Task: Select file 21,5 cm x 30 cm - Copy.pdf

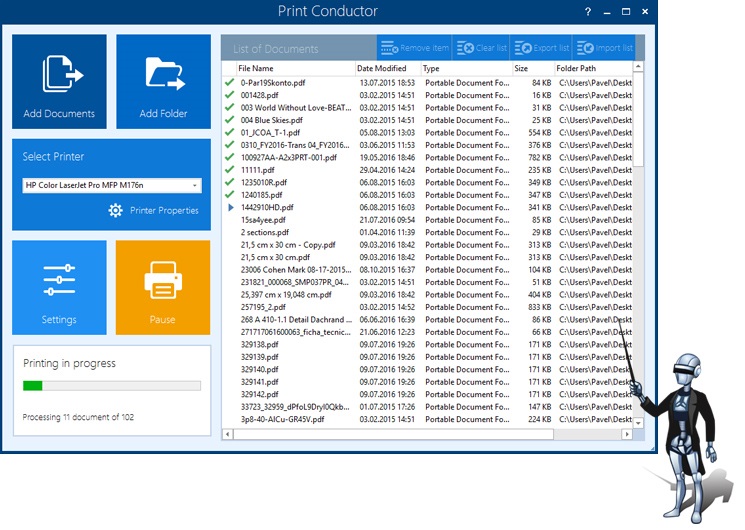Action: tap(288, 245)
